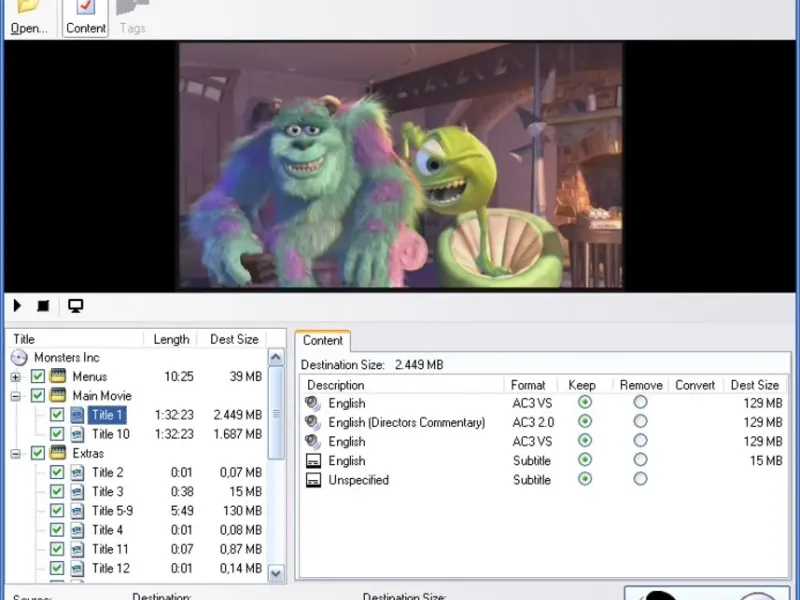This screenshot has height=600, width=800.
Task: Click the title list scrollbar thumb
Action: point(276,413)
